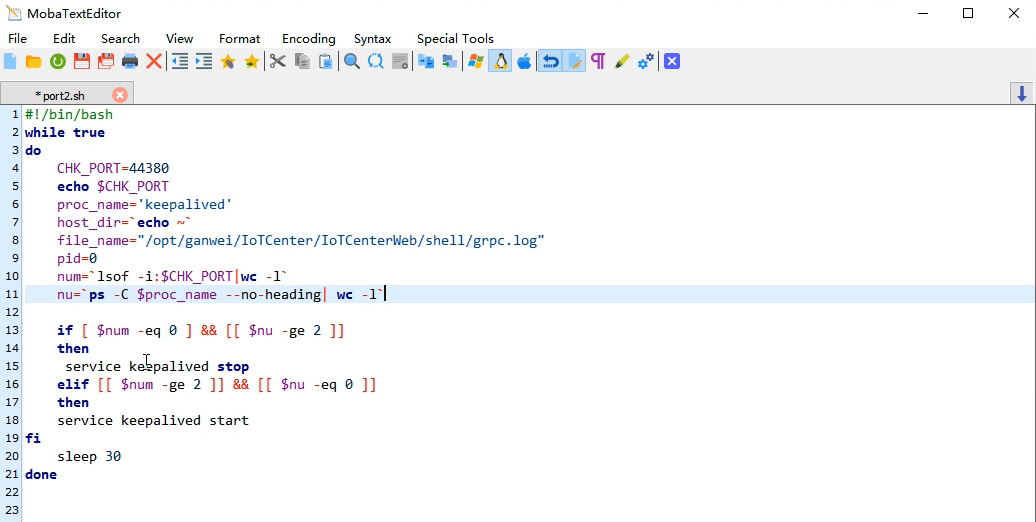The width and height of the screenshot is (1036, 522).
Task: Click the highlighter marker icon
Action: click(x=622, y=62)
